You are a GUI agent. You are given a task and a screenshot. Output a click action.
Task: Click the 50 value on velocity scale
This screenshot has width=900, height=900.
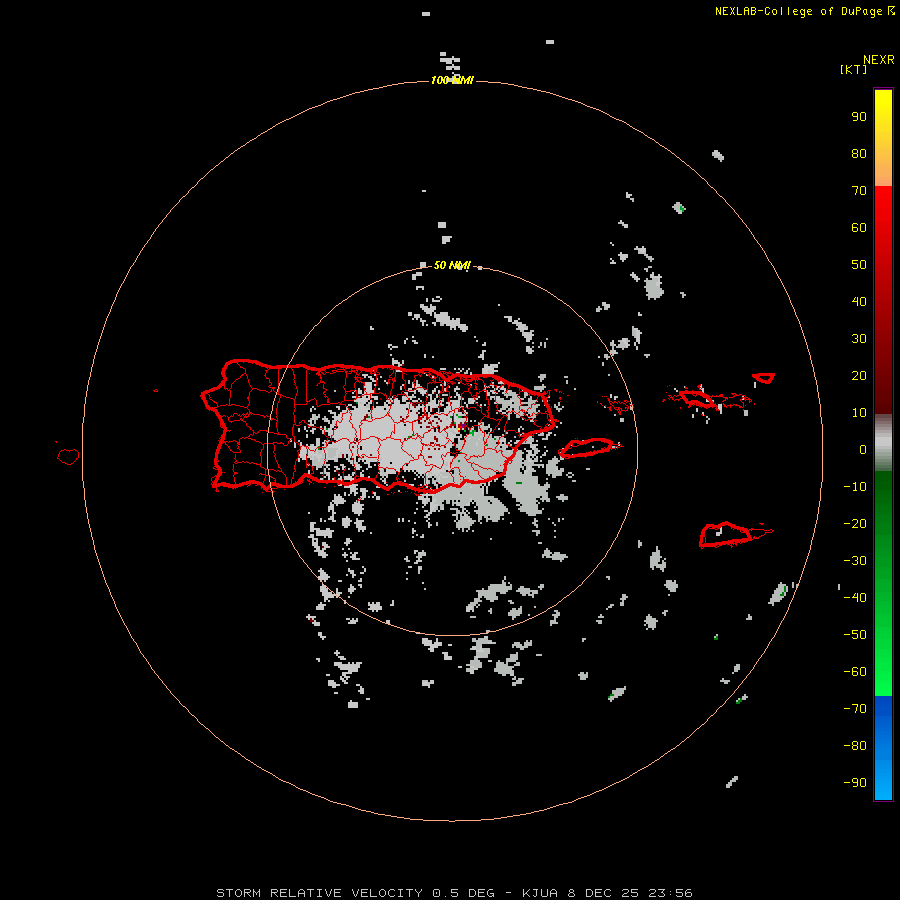click(x=859, y=265)
